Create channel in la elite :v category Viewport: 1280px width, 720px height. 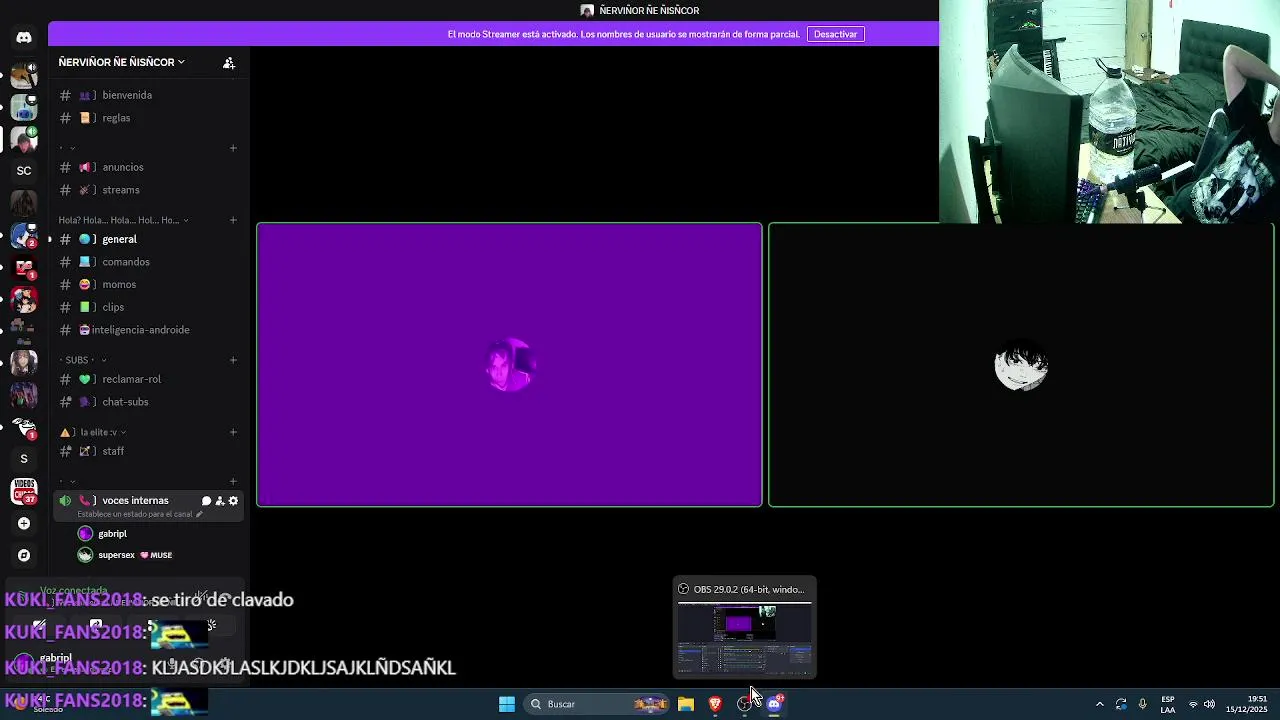pyautogui.click(x=233, y=432)
